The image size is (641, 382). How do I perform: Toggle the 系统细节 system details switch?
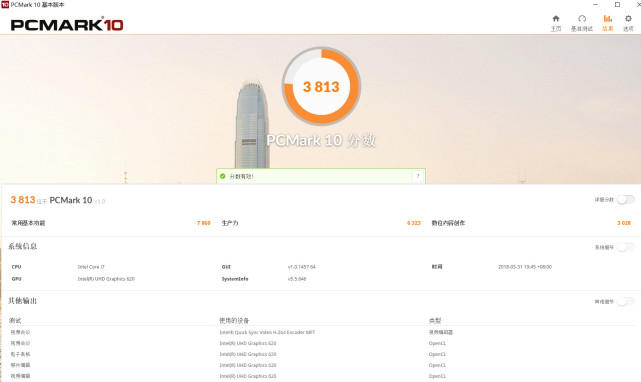coord(626,247)
